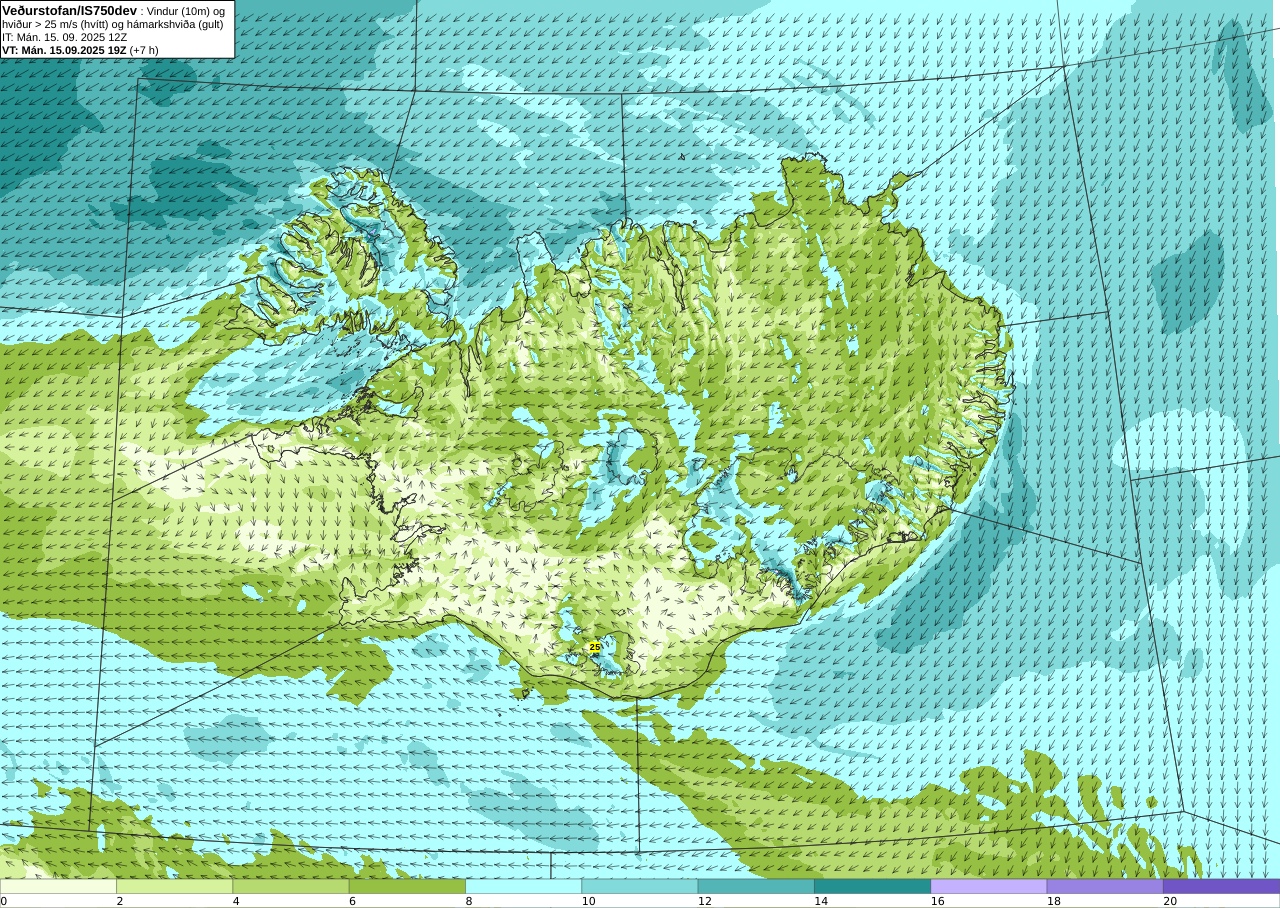Click the 'hámarkshviða (gult)' text in header
1280x908 pixels.
click(x=174, y=24)
